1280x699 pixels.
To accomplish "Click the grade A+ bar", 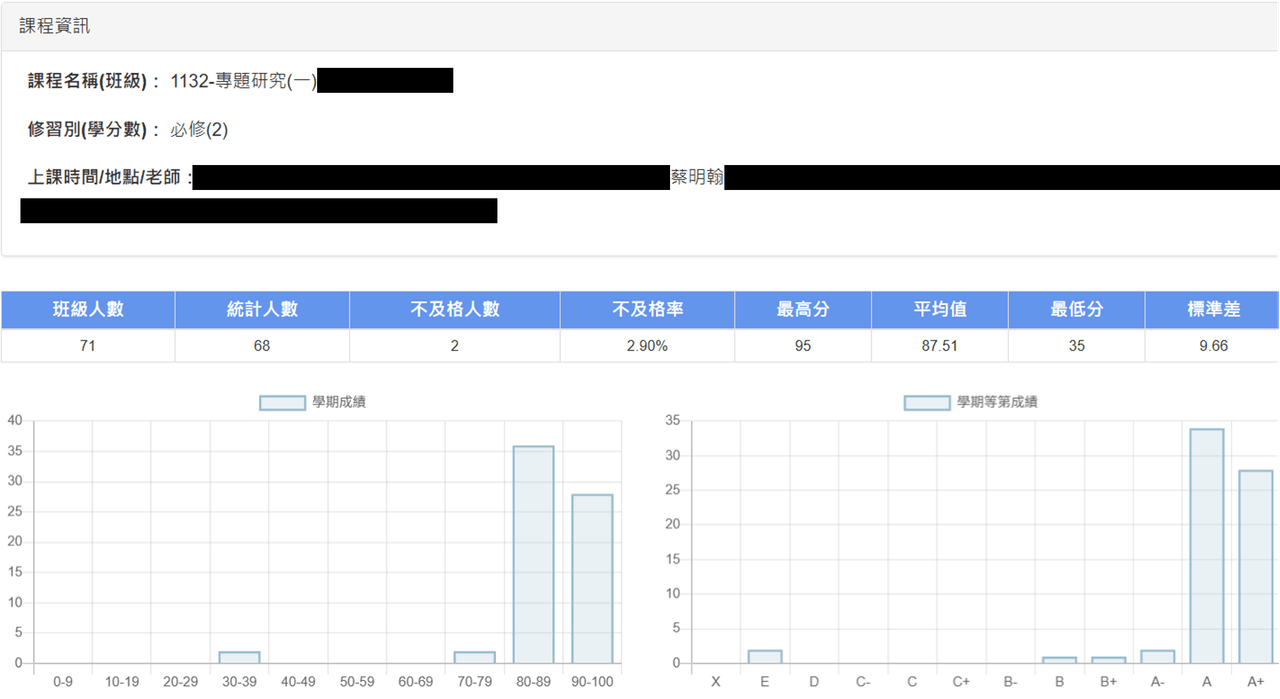I will 1256,567.
